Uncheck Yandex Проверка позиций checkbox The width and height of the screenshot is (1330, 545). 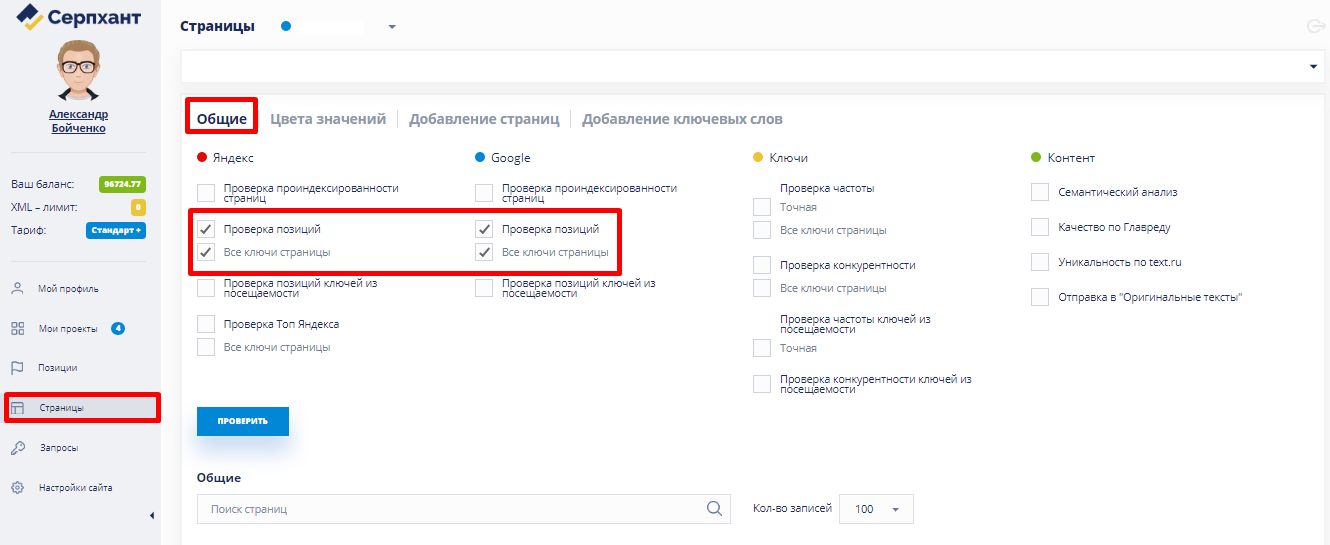(206, 229)
